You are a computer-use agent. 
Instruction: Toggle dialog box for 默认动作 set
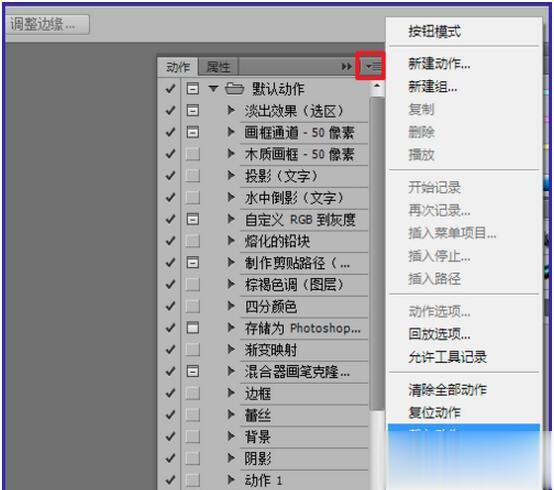(x=193, y=89)
